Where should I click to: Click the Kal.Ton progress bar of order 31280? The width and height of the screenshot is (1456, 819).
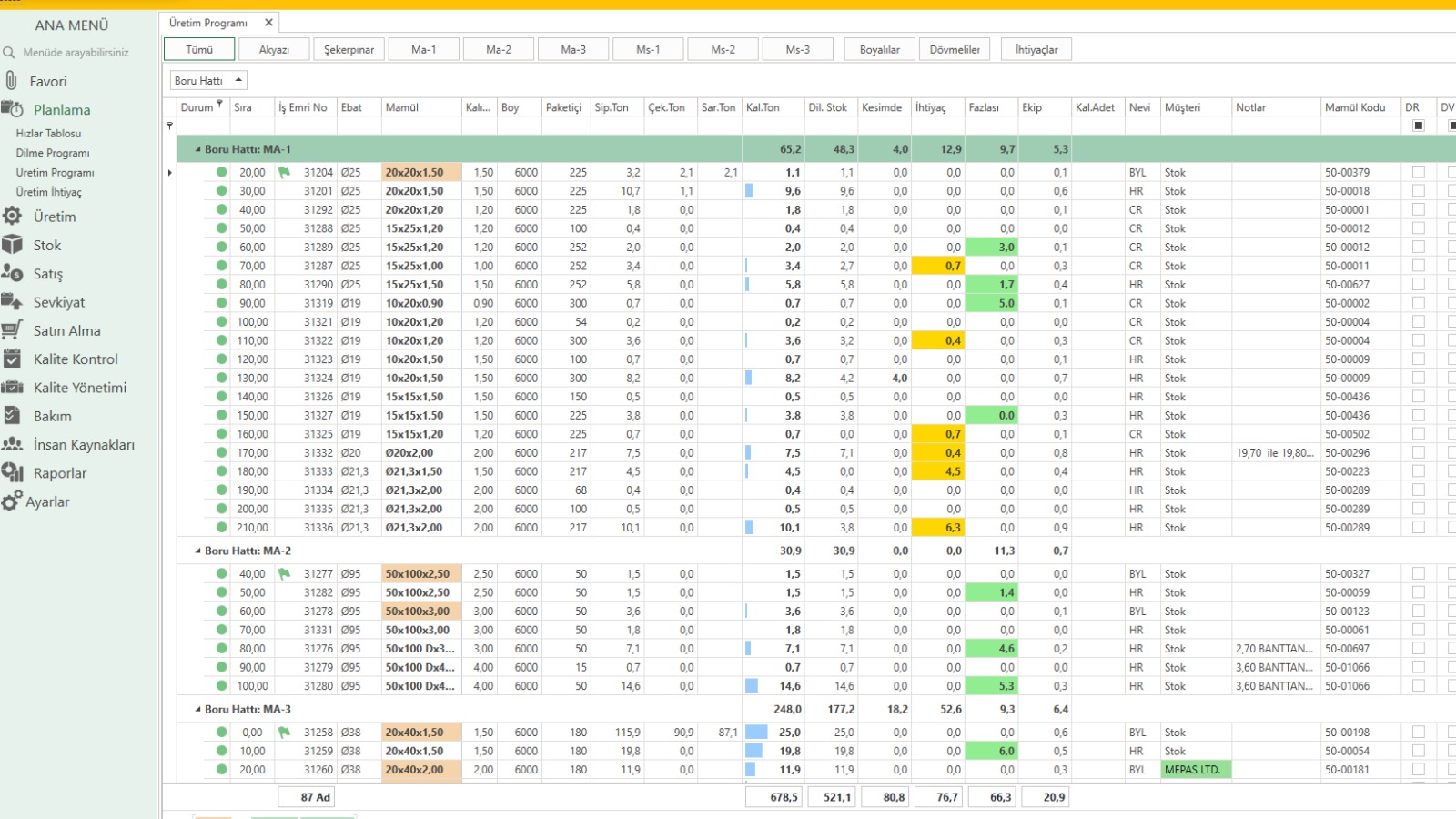(x=752, y=686)
